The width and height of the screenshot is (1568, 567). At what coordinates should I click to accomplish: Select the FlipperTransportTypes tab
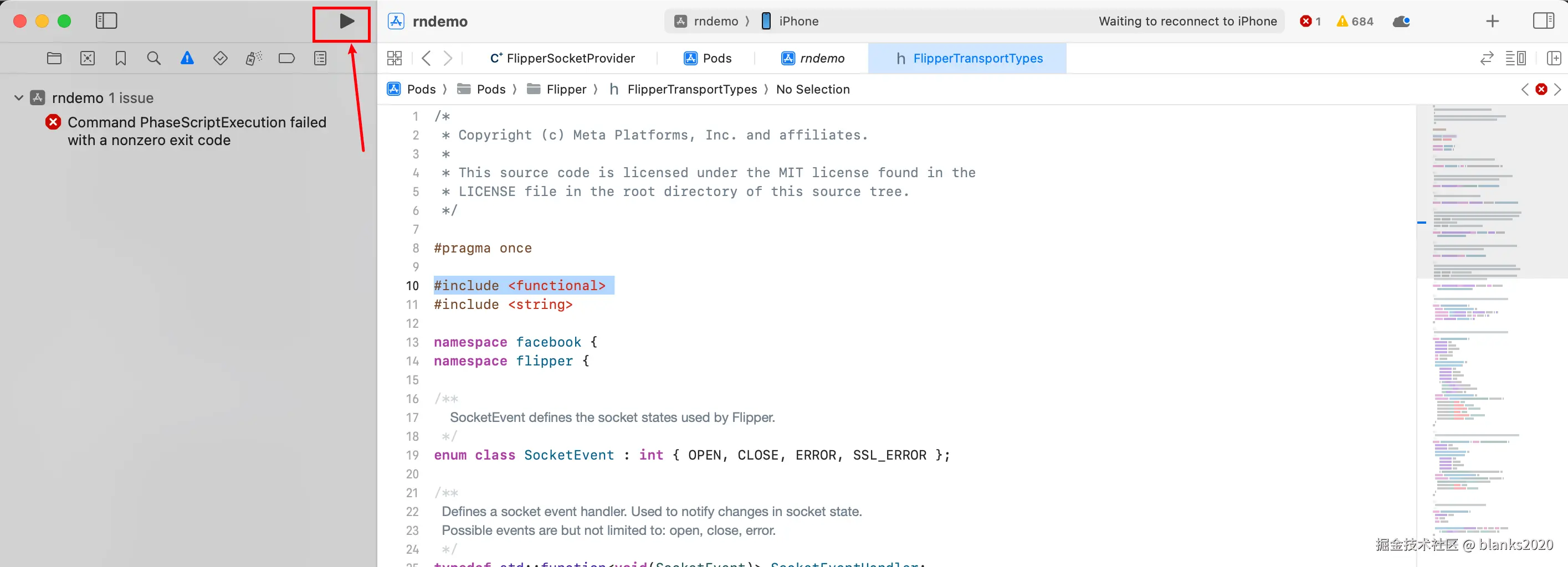(x=968, y=58)
